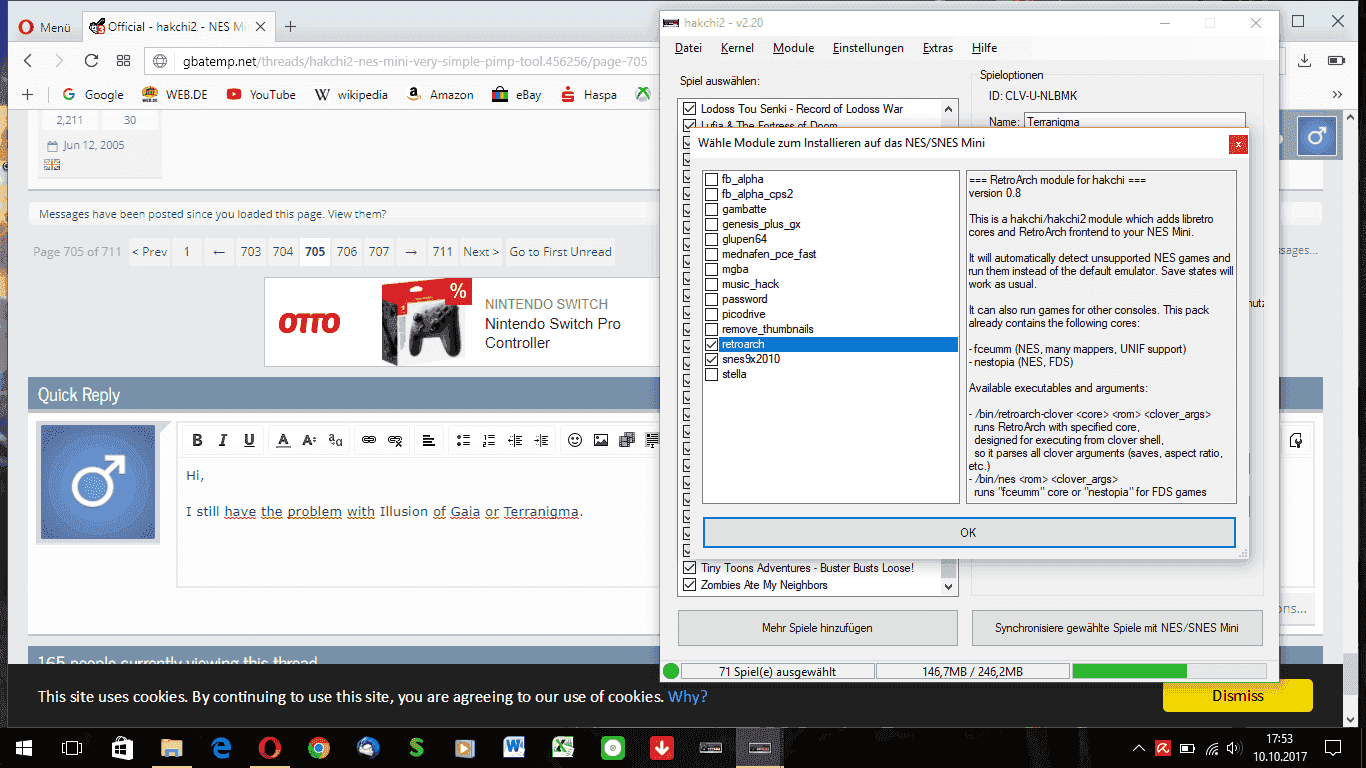This screenshot has height=768, width=1366.
Task: Open text alignment options in editor
Action: click(x=428, y=440)
